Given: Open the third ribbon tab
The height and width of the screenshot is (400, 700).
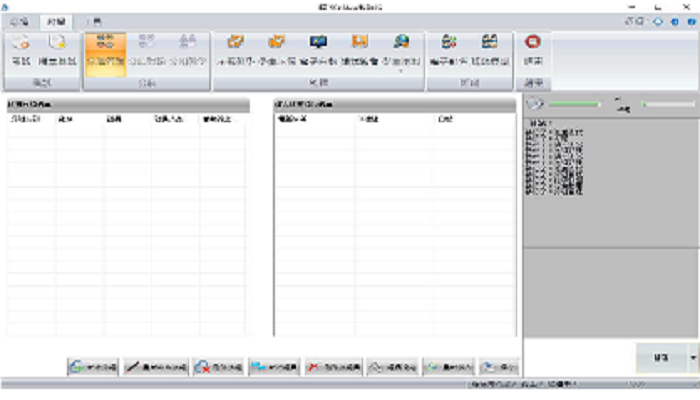Looking at the screenshot, I should pos(92,20).
